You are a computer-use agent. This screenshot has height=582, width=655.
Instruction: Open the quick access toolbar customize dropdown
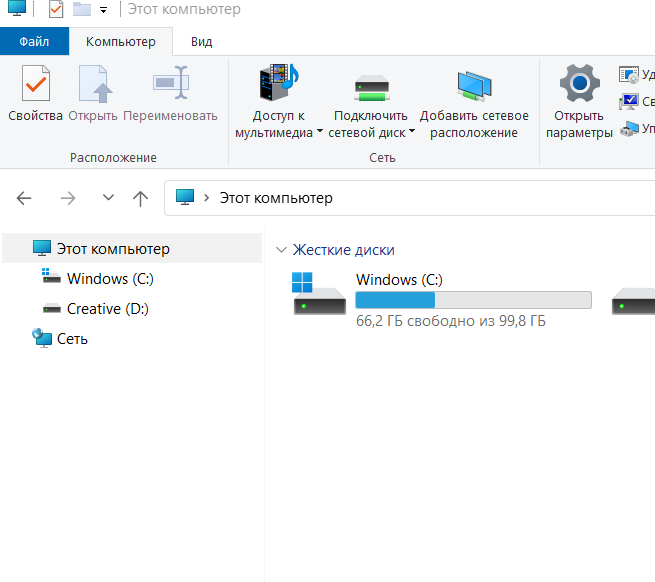click(104, 10)
